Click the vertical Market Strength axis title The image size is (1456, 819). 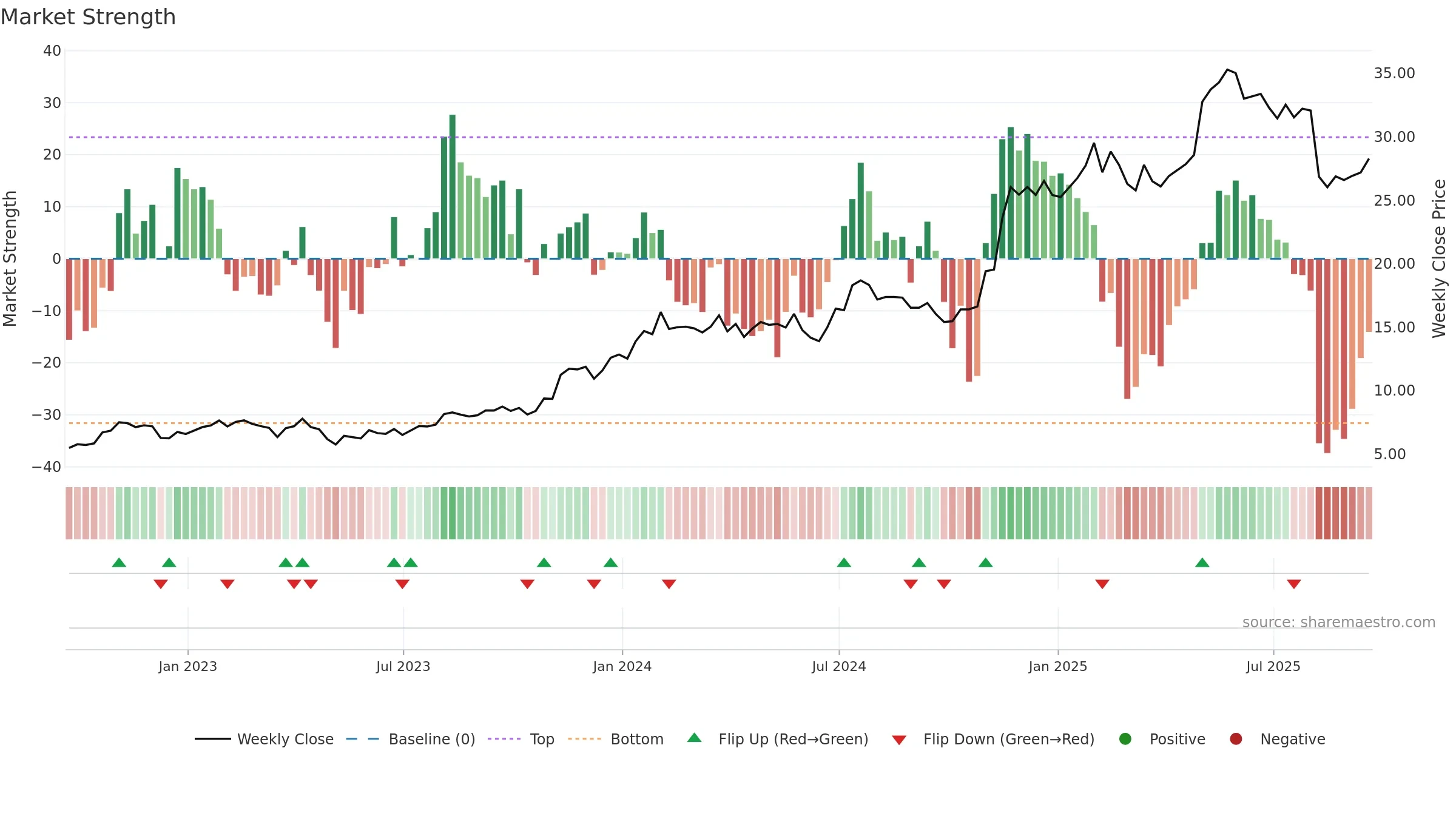pyautogui.click(x=10, y=258)
